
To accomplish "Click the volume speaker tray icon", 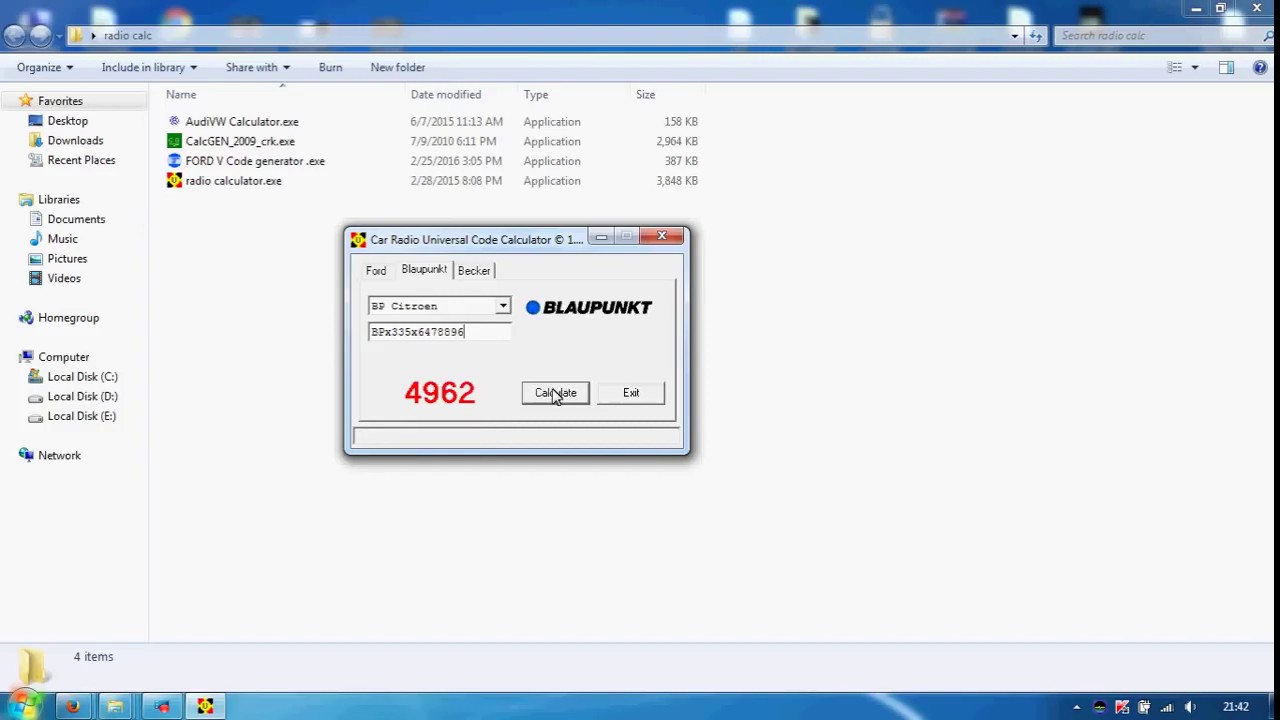I will click(x=1190, y=707).
